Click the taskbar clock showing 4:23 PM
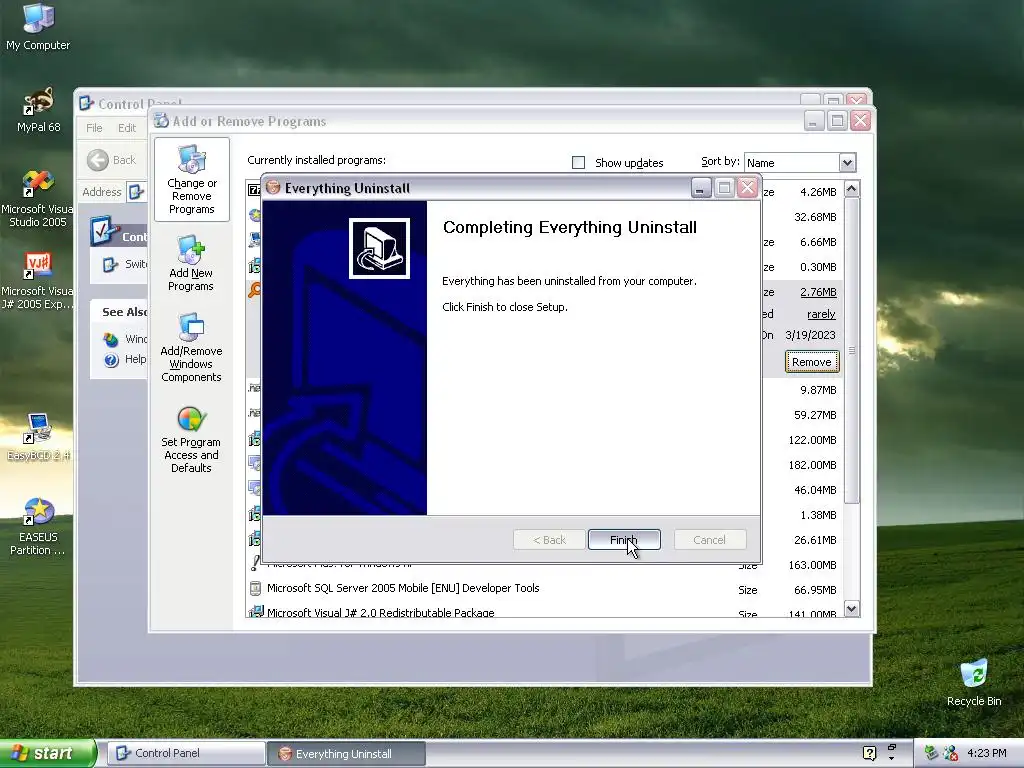 [987, 753]
